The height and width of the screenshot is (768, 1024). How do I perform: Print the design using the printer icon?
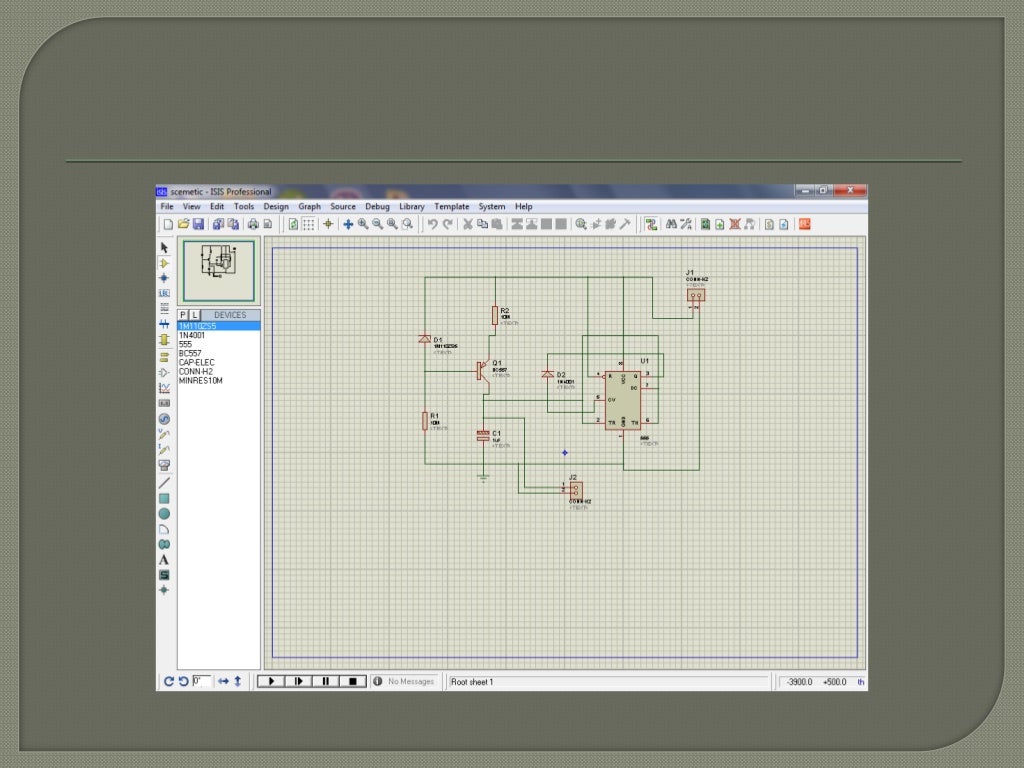[x=253, y=225]
